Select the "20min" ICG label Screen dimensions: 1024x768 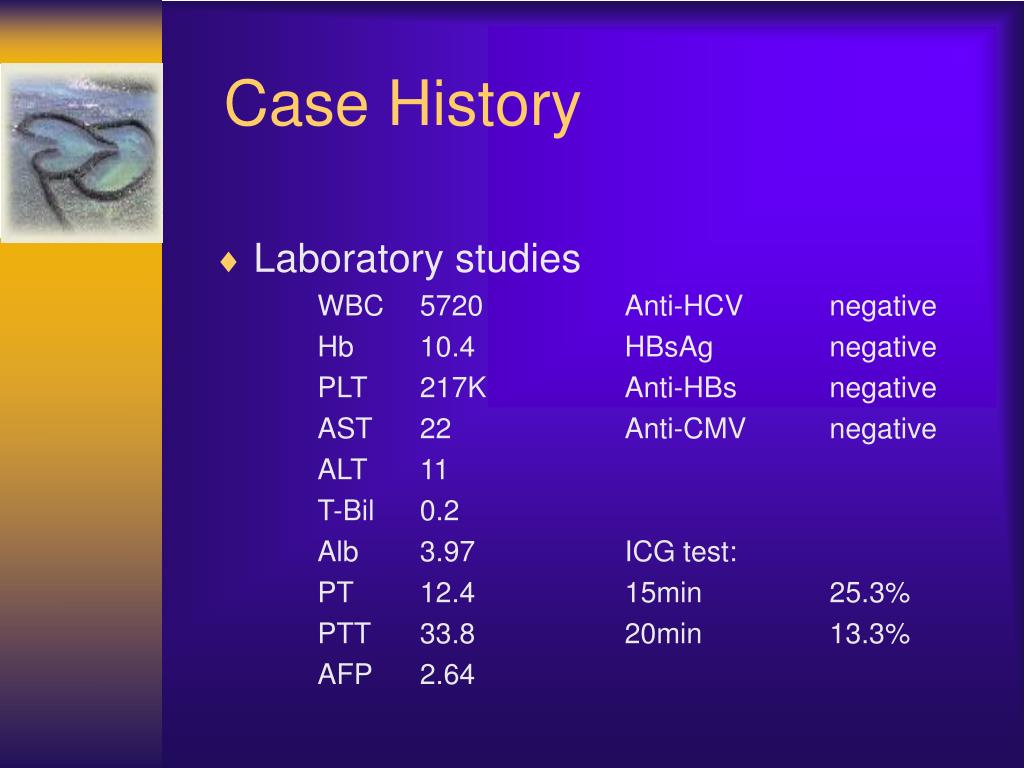(x=663, y=633)
